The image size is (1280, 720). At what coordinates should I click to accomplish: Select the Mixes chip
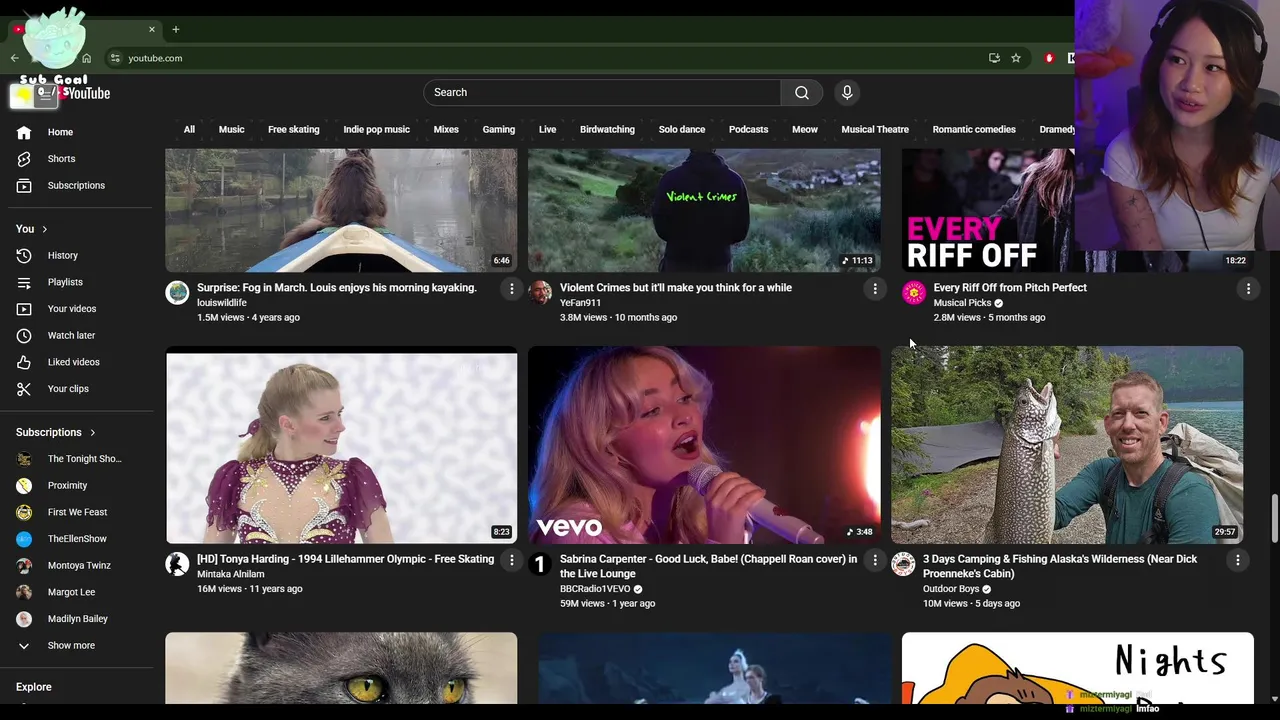click(x=446, y=129)
